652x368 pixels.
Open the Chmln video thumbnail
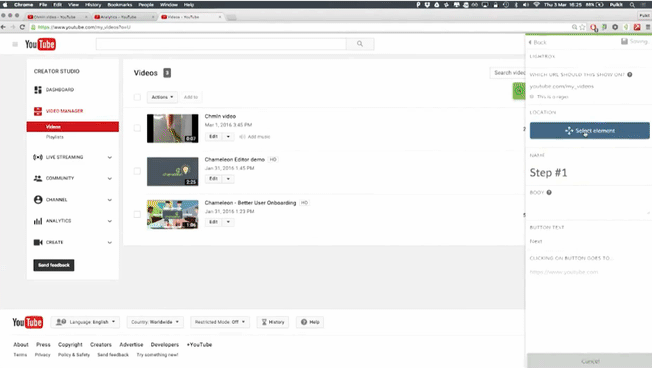tap(173, 128)
